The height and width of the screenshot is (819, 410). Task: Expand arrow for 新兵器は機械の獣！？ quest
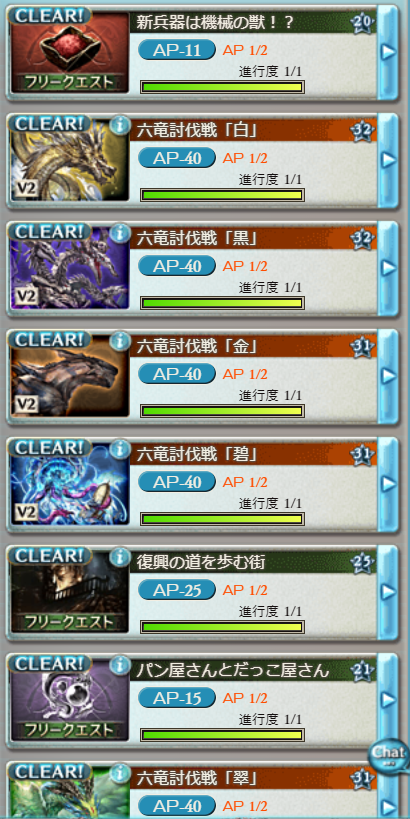388,52
